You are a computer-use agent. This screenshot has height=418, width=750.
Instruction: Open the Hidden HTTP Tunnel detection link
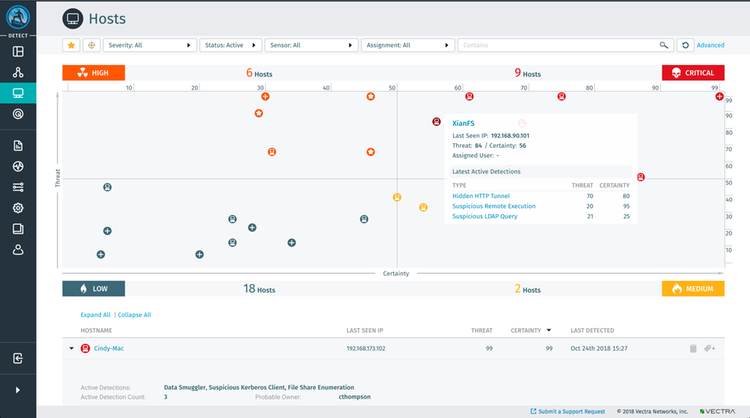pos(481,196)
